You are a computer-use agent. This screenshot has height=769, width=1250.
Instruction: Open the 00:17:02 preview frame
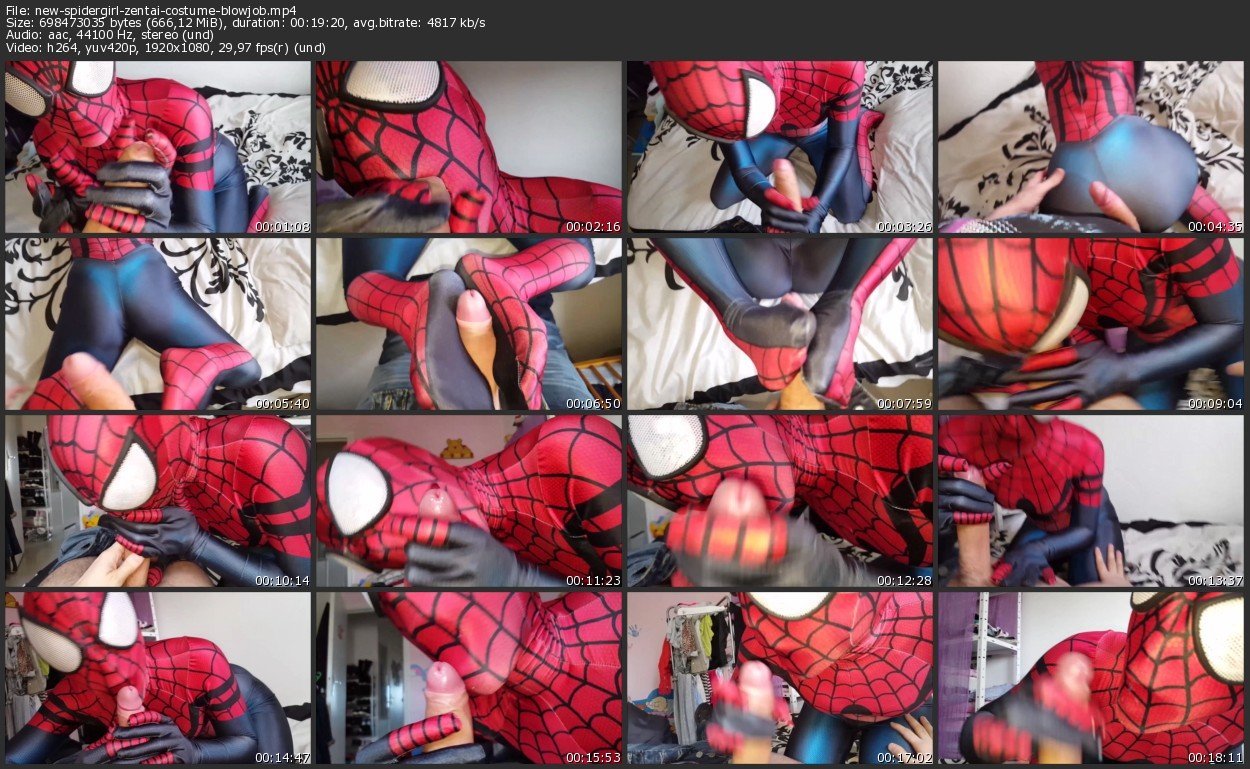(x=780, y=677)
